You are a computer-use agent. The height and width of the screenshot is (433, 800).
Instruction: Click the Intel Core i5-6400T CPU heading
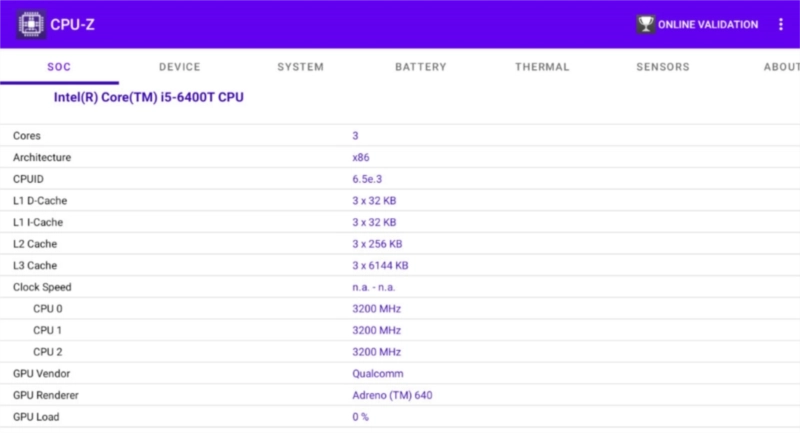(149, 98)
